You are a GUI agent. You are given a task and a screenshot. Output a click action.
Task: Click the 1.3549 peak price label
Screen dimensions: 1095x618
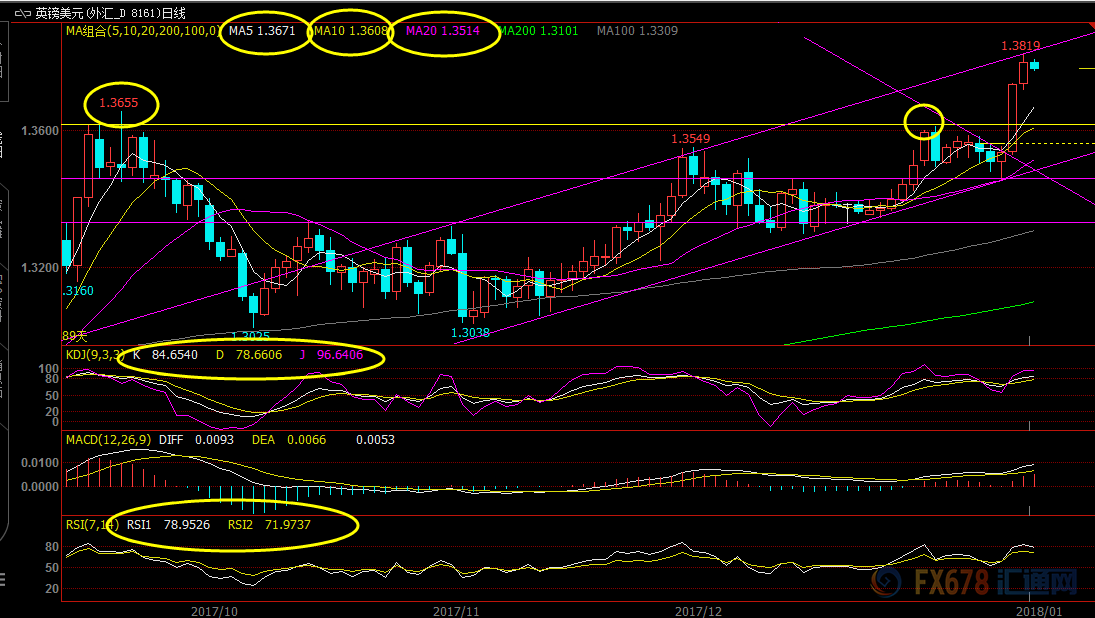coord(690,138)
